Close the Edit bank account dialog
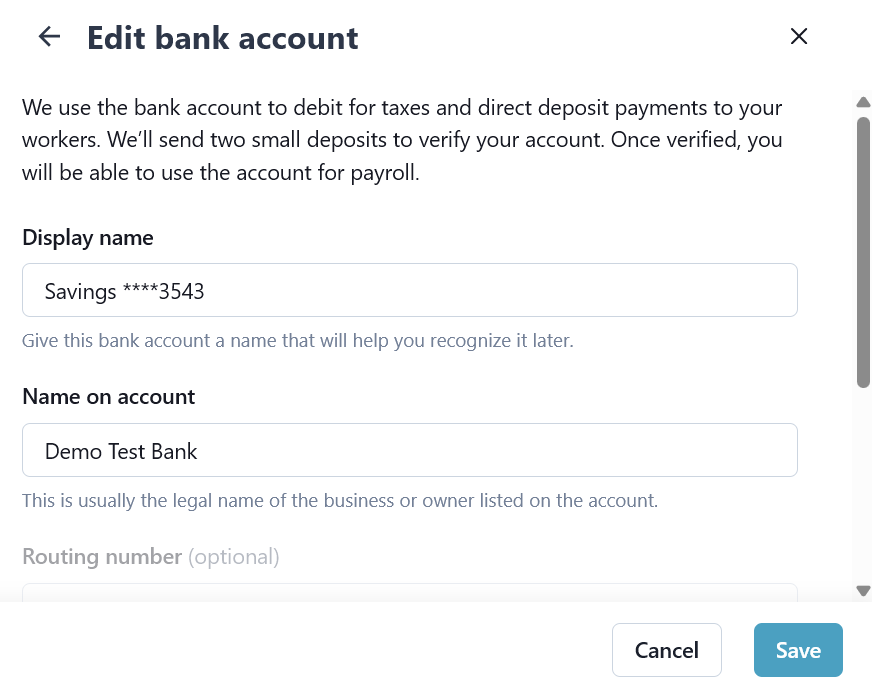 (799, 37)
